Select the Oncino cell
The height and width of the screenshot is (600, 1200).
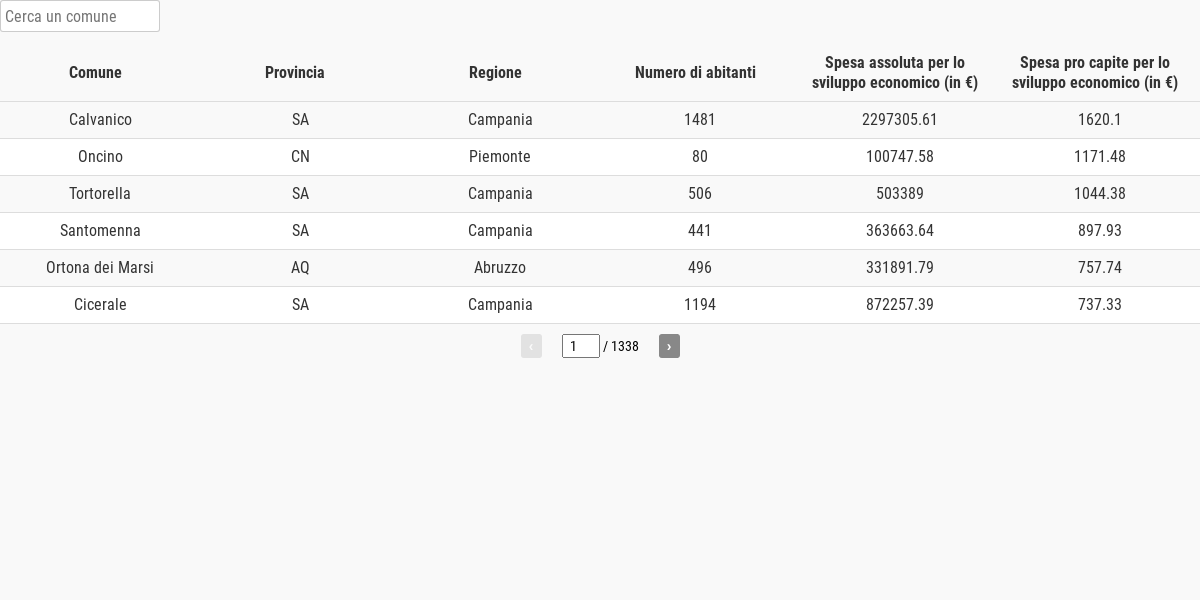[100, 157]
